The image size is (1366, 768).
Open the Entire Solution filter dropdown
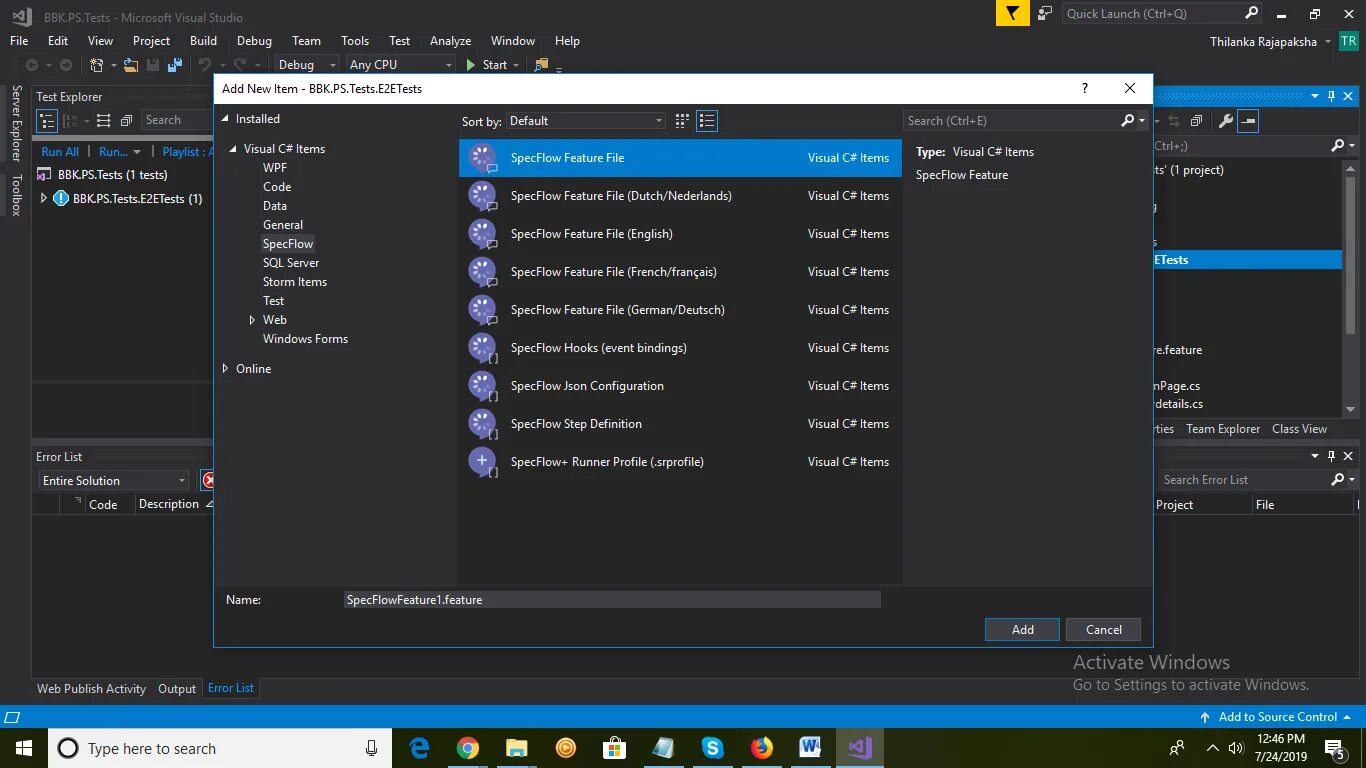[x=113, y=481]
